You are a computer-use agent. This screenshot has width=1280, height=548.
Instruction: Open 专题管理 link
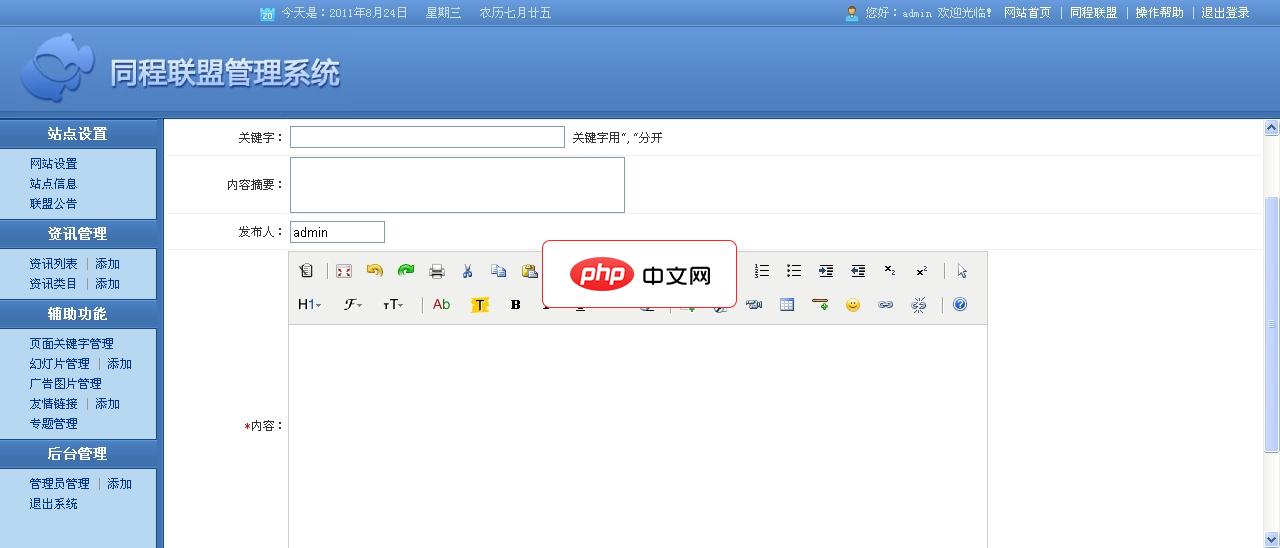tap(53, 424)
